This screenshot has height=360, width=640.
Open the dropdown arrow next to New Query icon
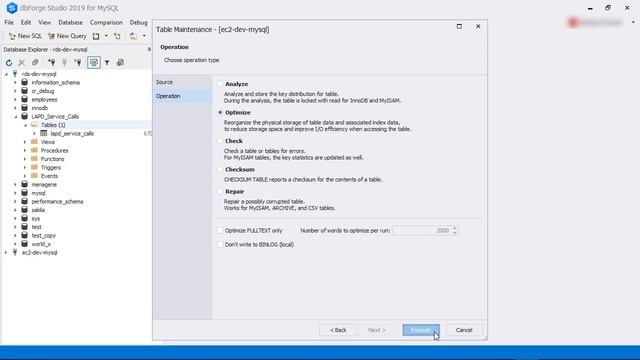(106, 36)
